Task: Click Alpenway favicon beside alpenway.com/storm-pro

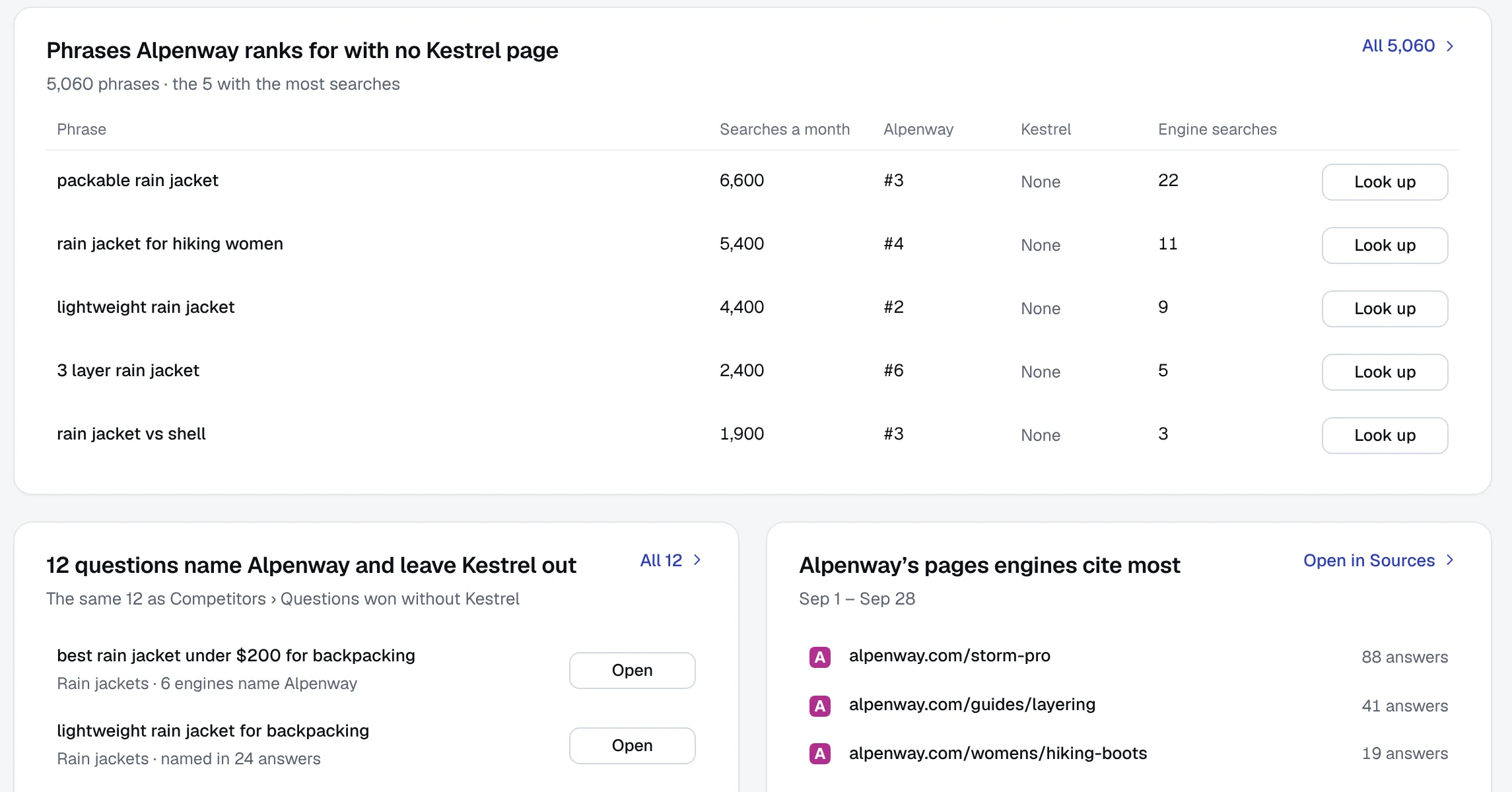Action: 820,657
